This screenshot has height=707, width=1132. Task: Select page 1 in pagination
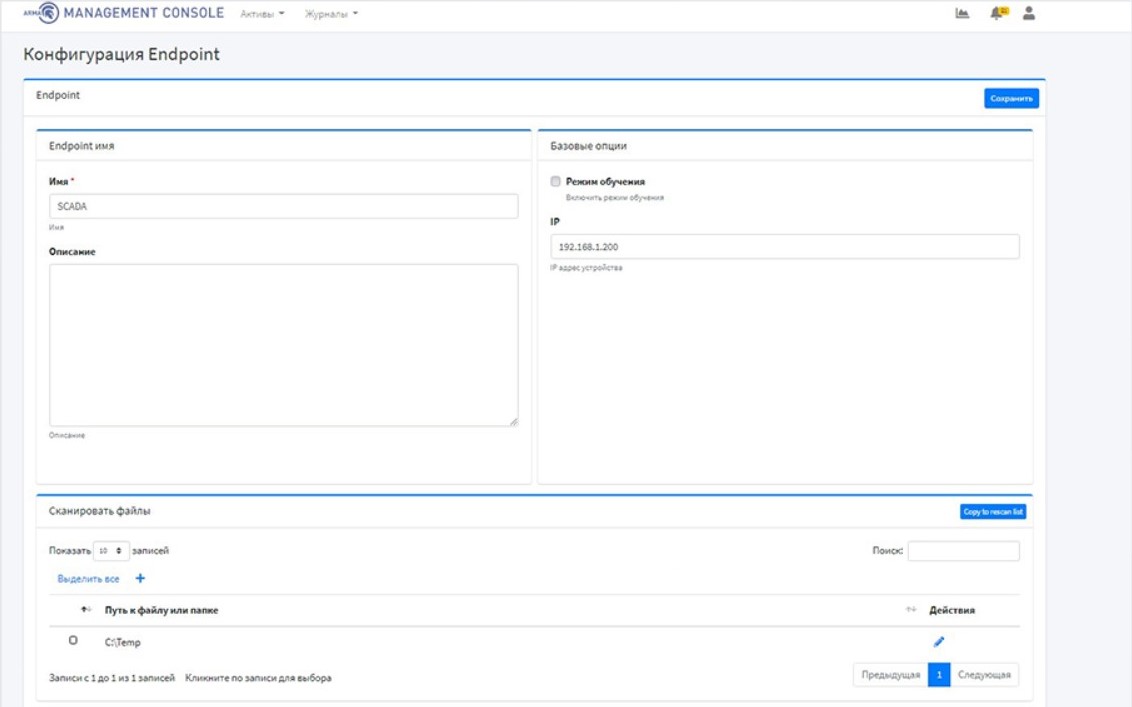point(938,675)
